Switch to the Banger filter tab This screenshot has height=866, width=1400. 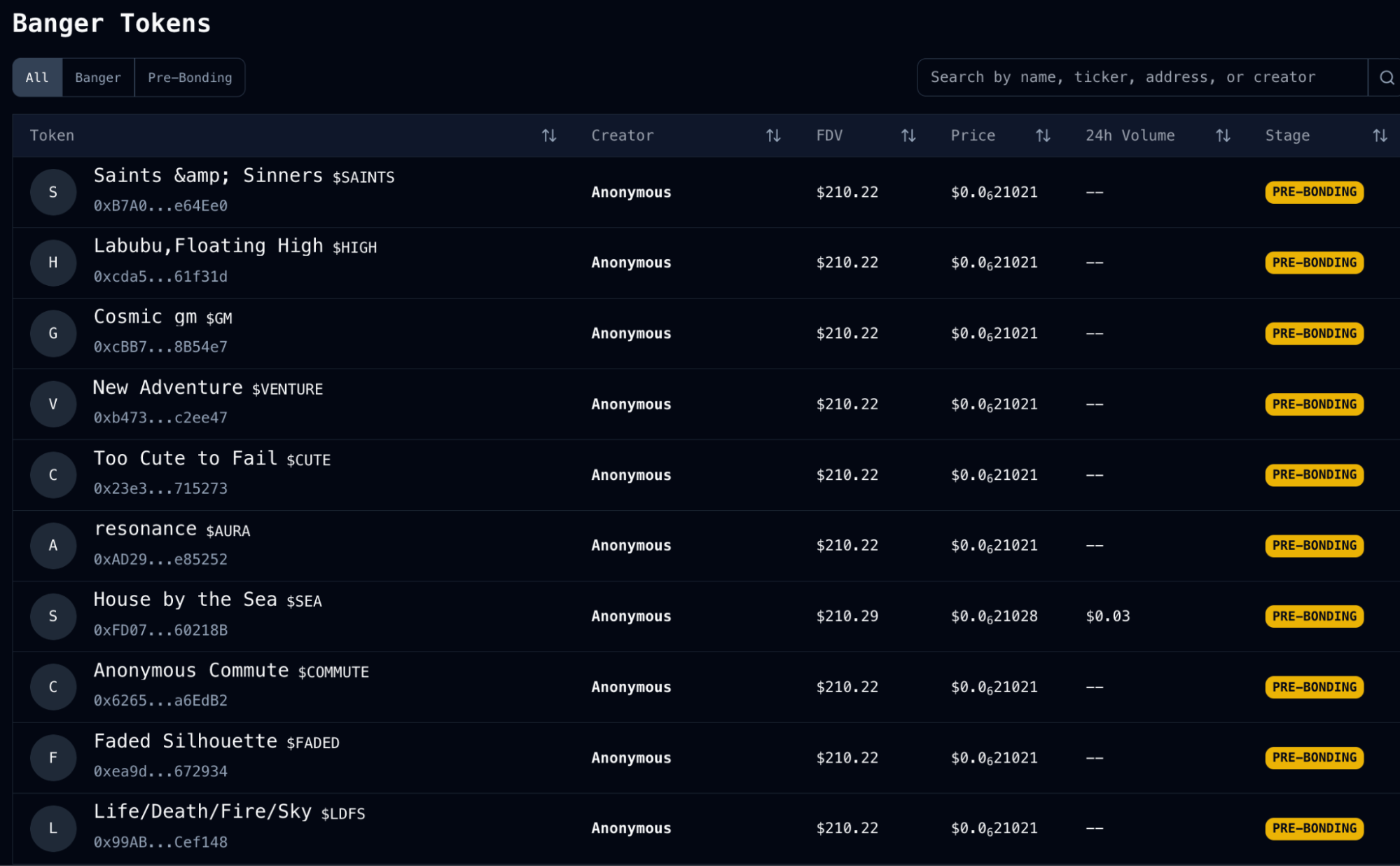98,77
